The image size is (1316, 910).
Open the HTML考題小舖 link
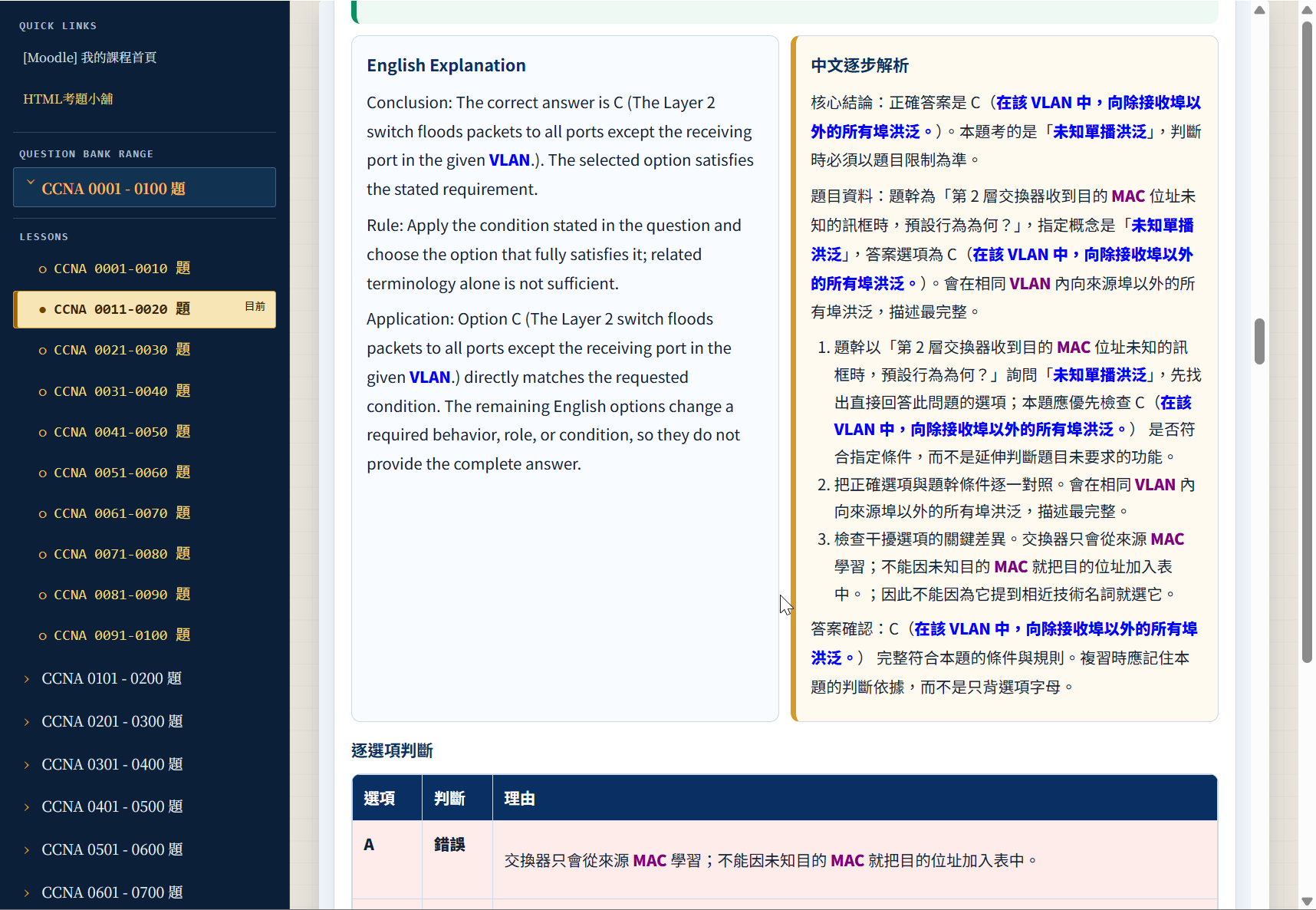coord(68,99)
